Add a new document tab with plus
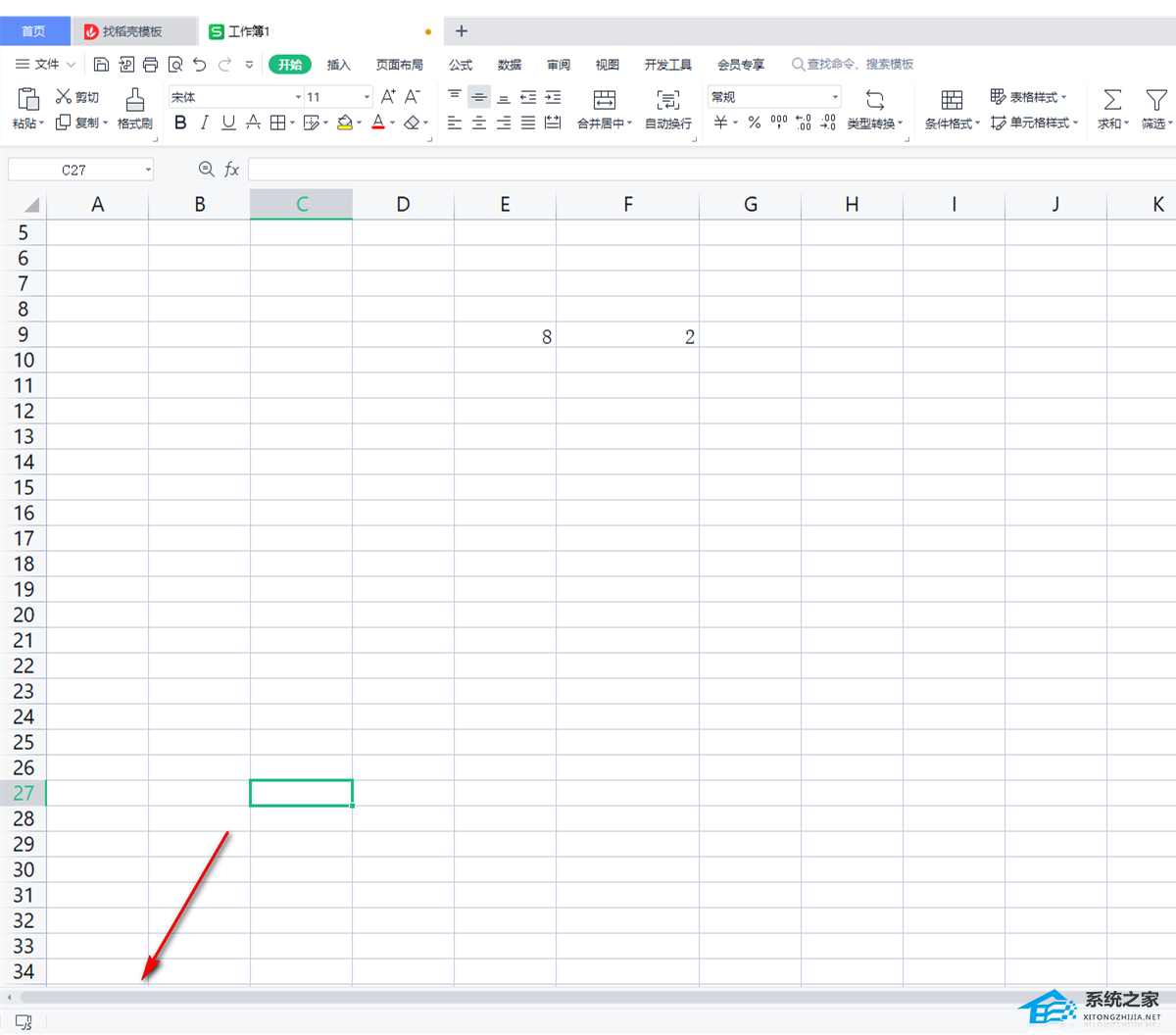 pyautogui.click(x=462, y=31)
